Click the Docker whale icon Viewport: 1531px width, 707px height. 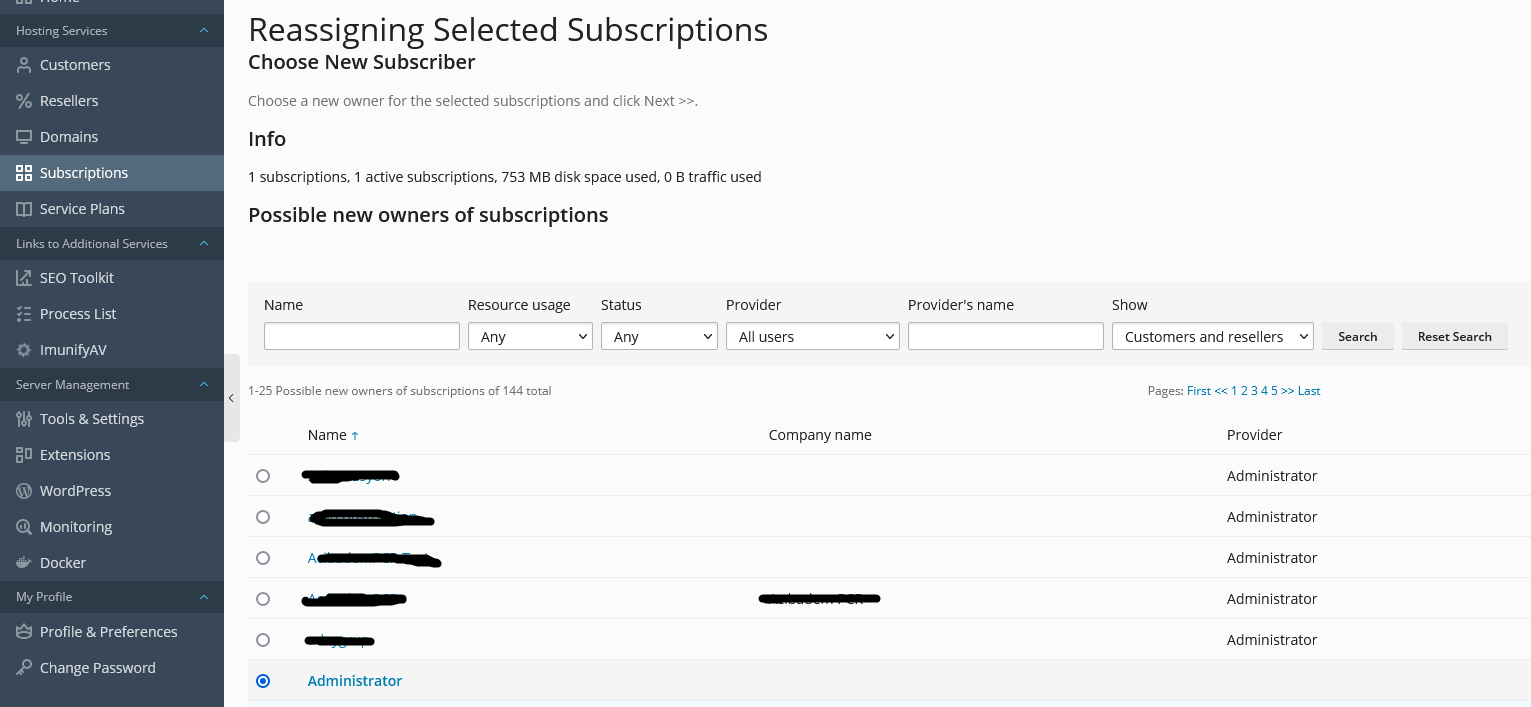pos(24,563)
